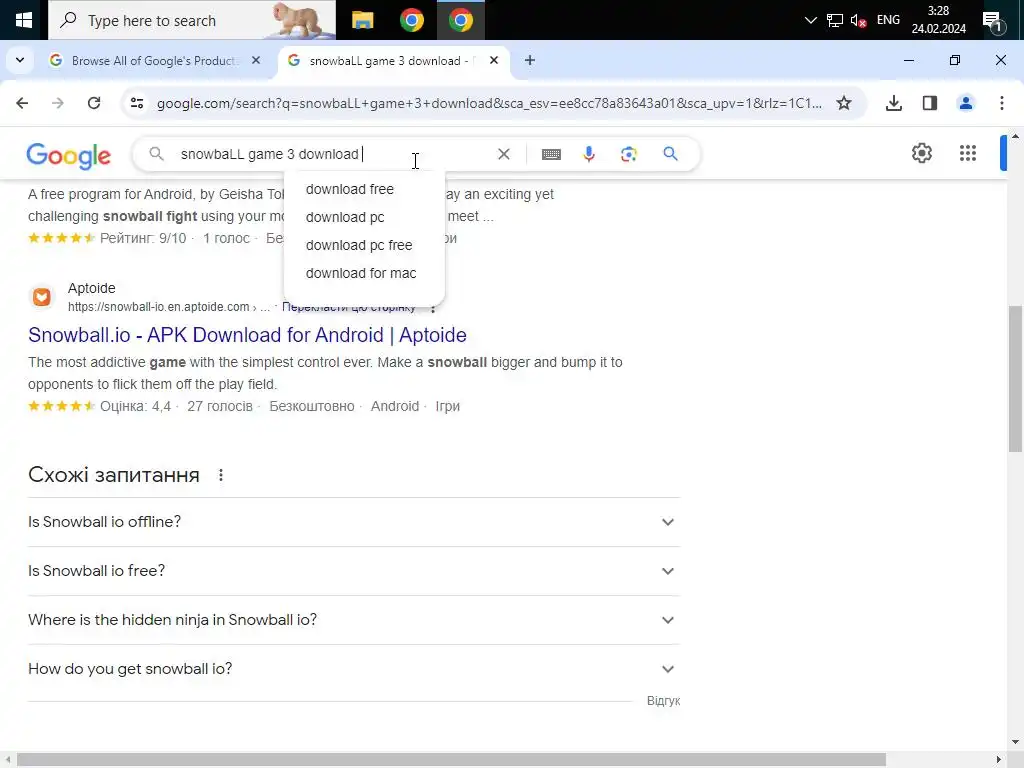The width and height of the screenshot is (1024, 768).
Task: Click the scroll-down arrow of the vertical scrollbar
Action: click(1015, 742)
